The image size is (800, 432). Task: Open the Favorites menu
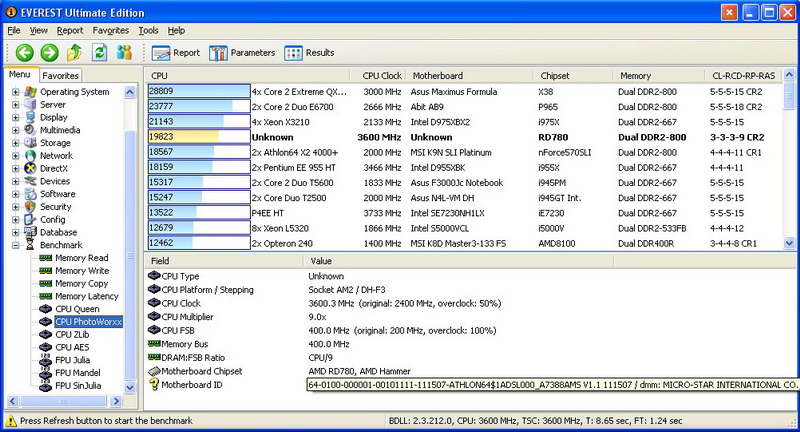(111, 31)
